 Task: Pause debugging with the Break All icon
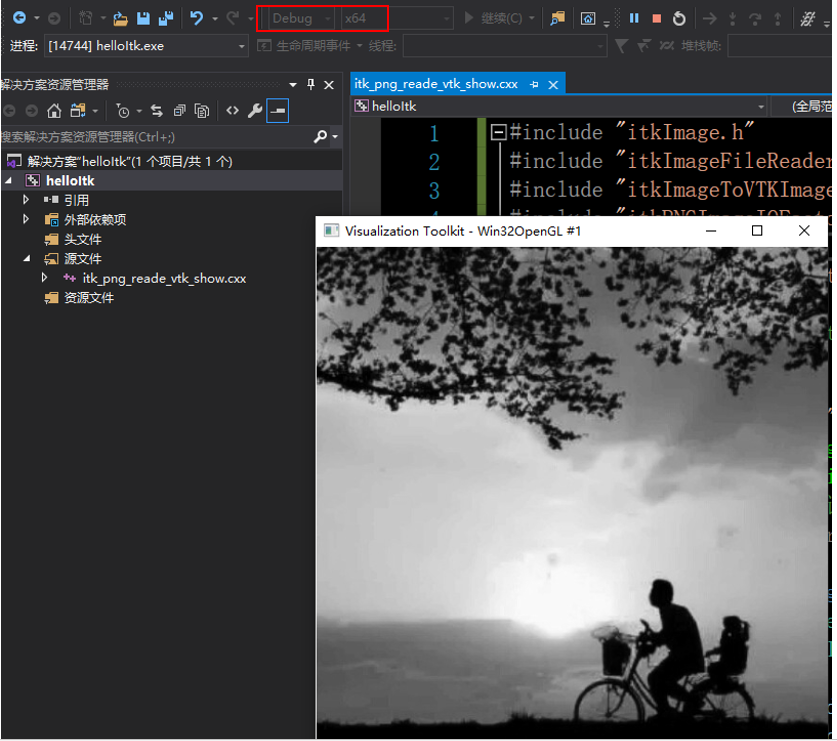[634, 18]
